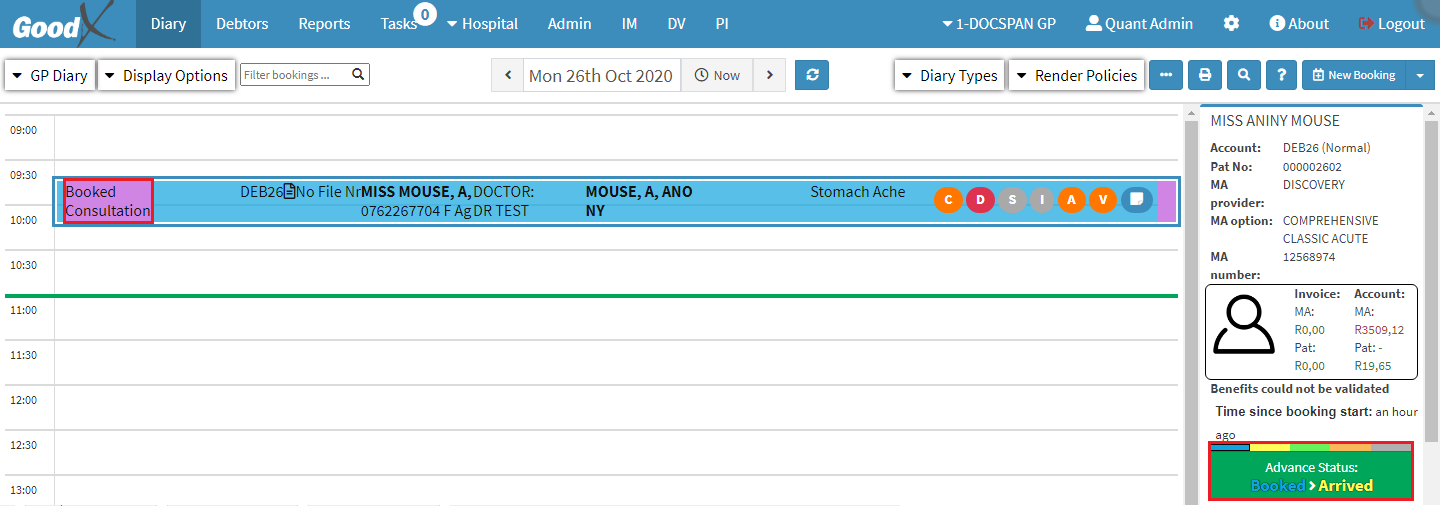
Task: Open the booking note icon
Action: (x=1136, y=200)
